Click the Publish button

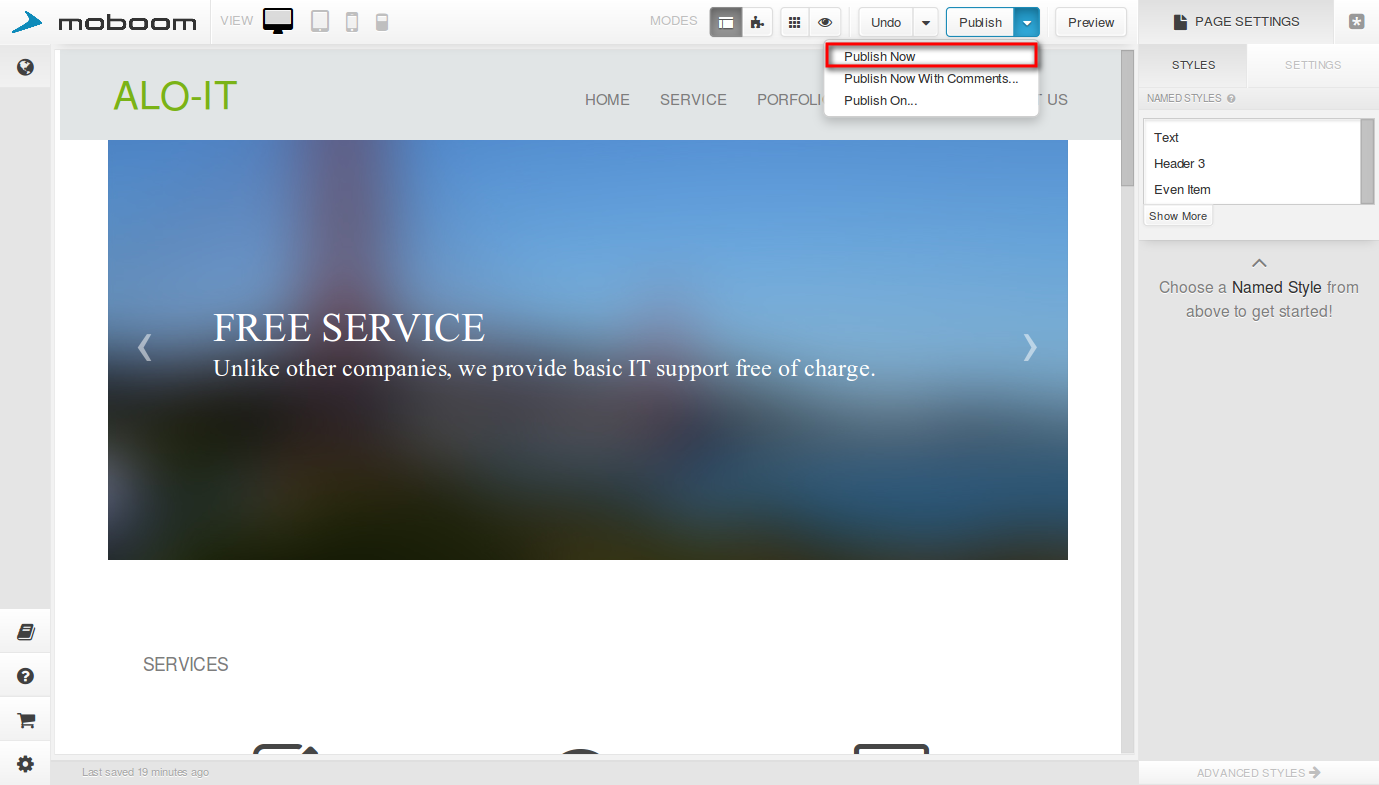pos(980,22)
